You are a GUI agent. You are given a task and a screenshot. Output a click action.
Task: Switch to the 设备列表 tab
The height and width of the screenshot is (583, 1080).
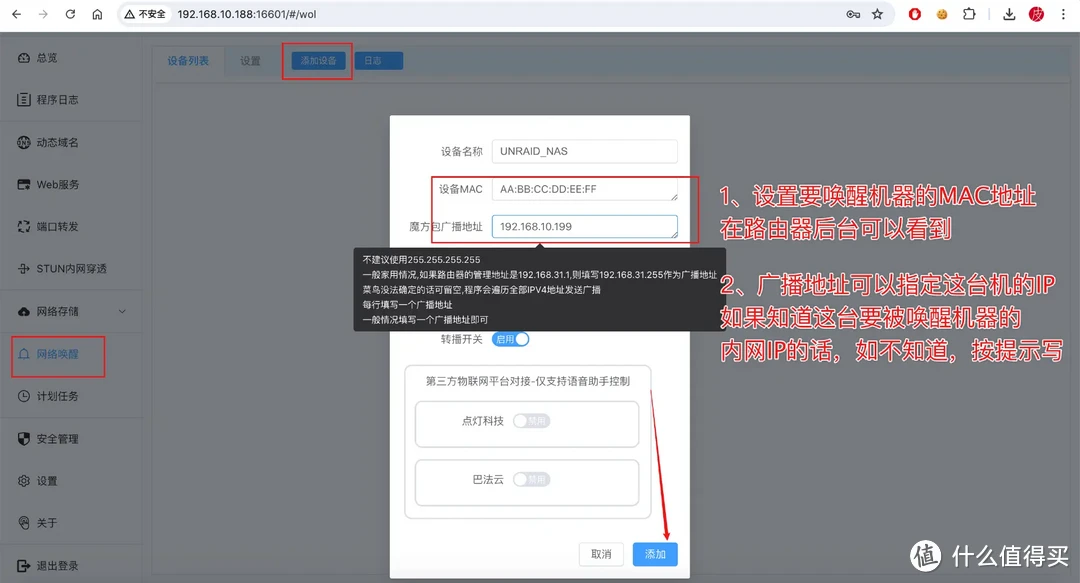(x=188, y=61)
